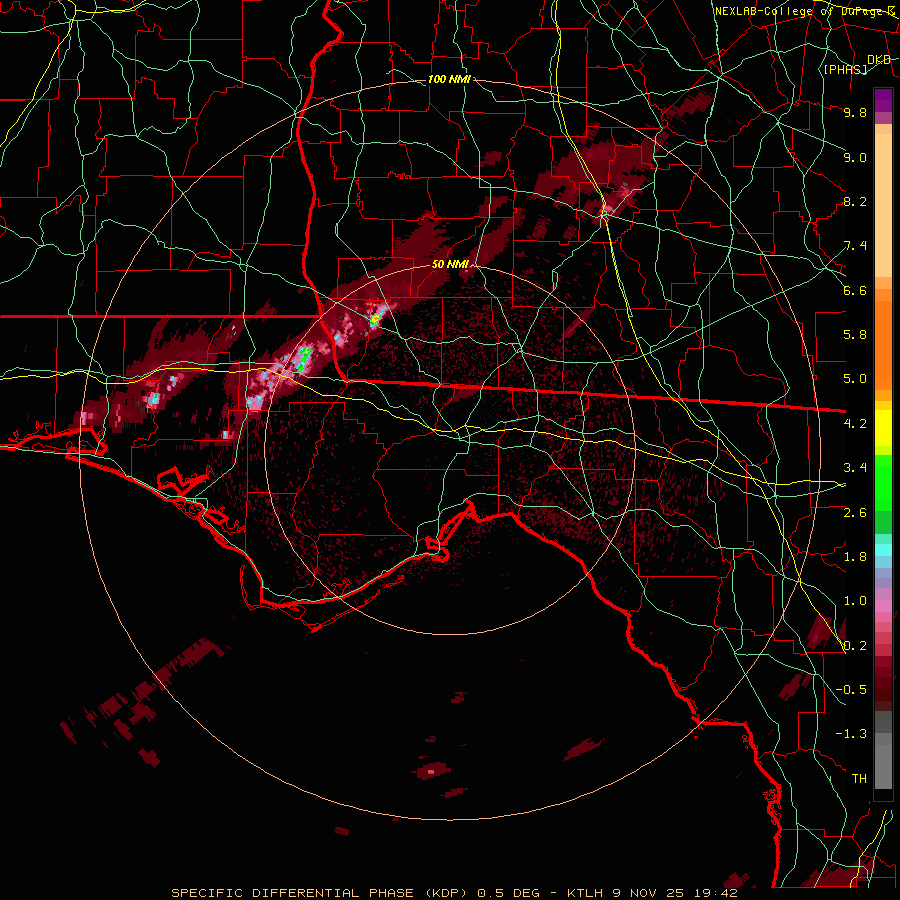Click the "8.2" scale value
Viewport: 900px width, 900px height.
(x=855, y=201)
